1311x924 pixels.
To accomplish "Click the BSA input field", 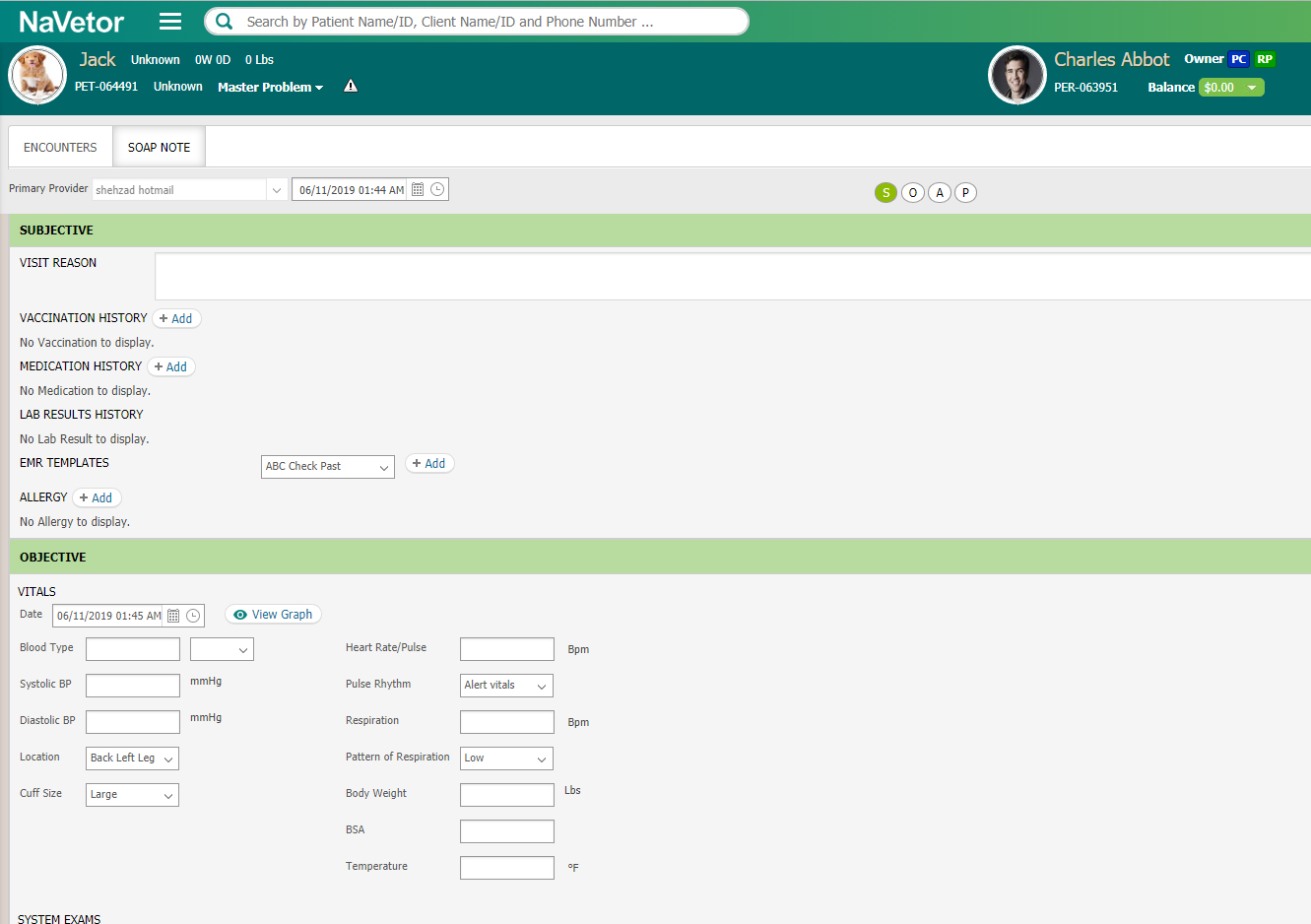I will 507,831.
